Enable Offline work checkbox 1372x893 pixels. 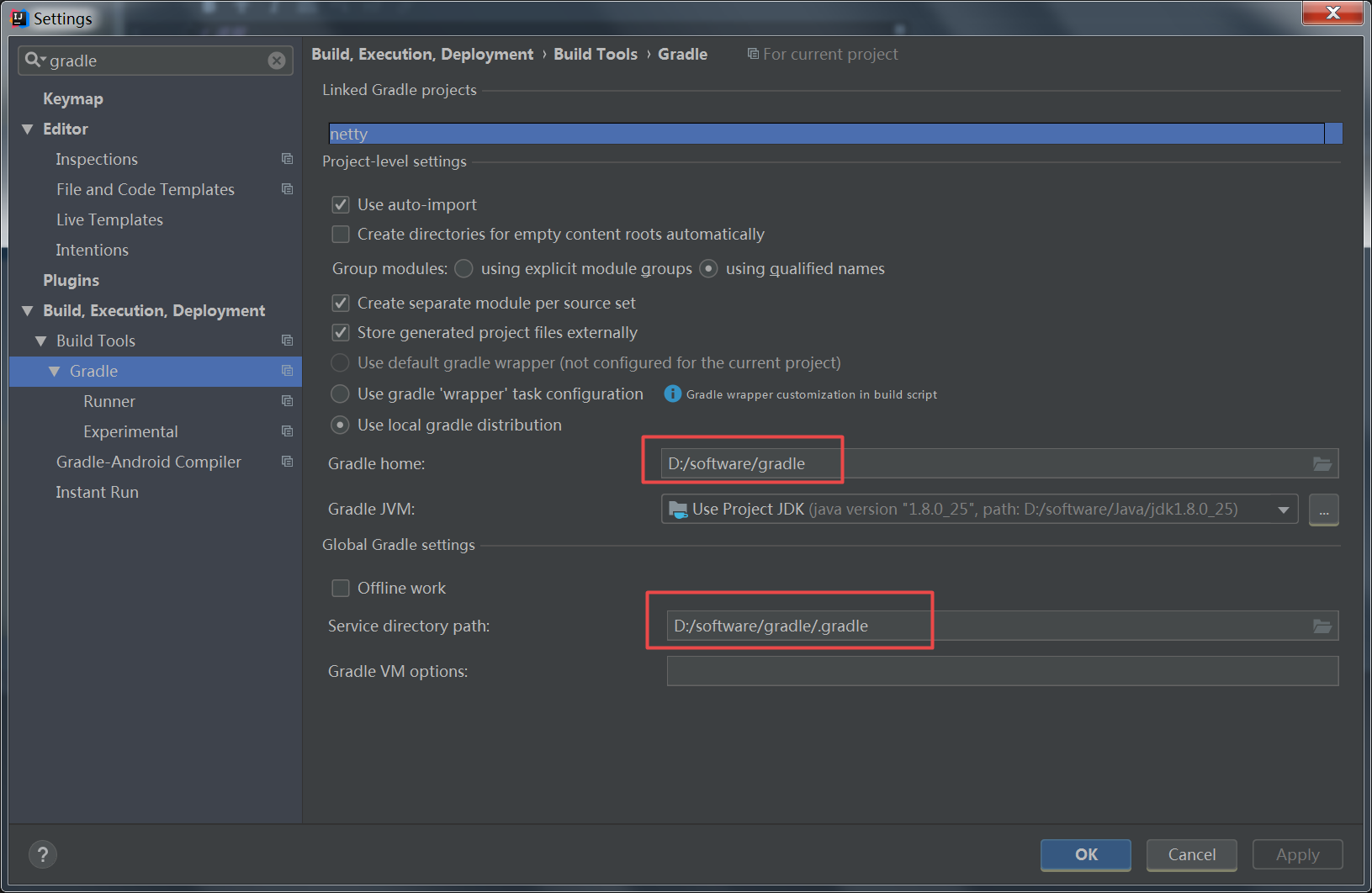(x=341, y=588)
